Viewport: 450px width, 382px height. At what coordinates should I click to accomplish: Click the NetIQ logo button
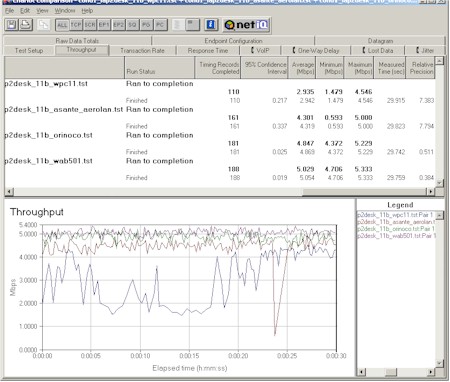coord(246,25)
